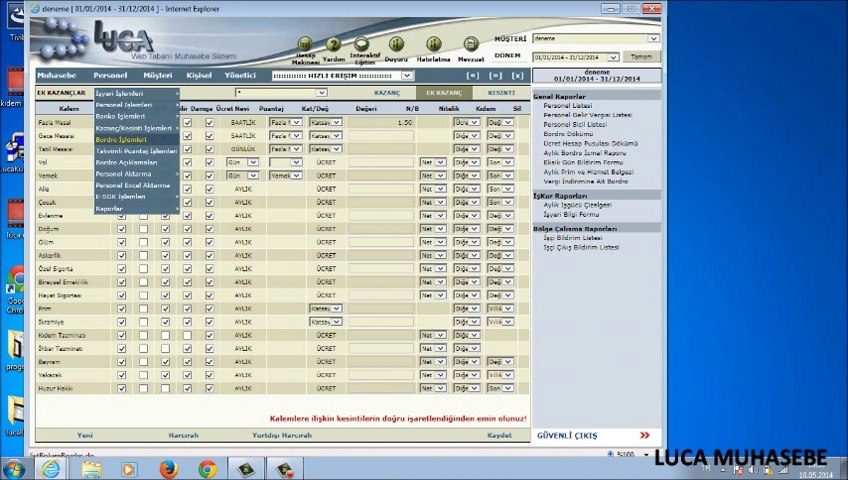Click the Duyuru announcements icon
The width and height of the screenshot is (848, 480).
coord(396,45)
